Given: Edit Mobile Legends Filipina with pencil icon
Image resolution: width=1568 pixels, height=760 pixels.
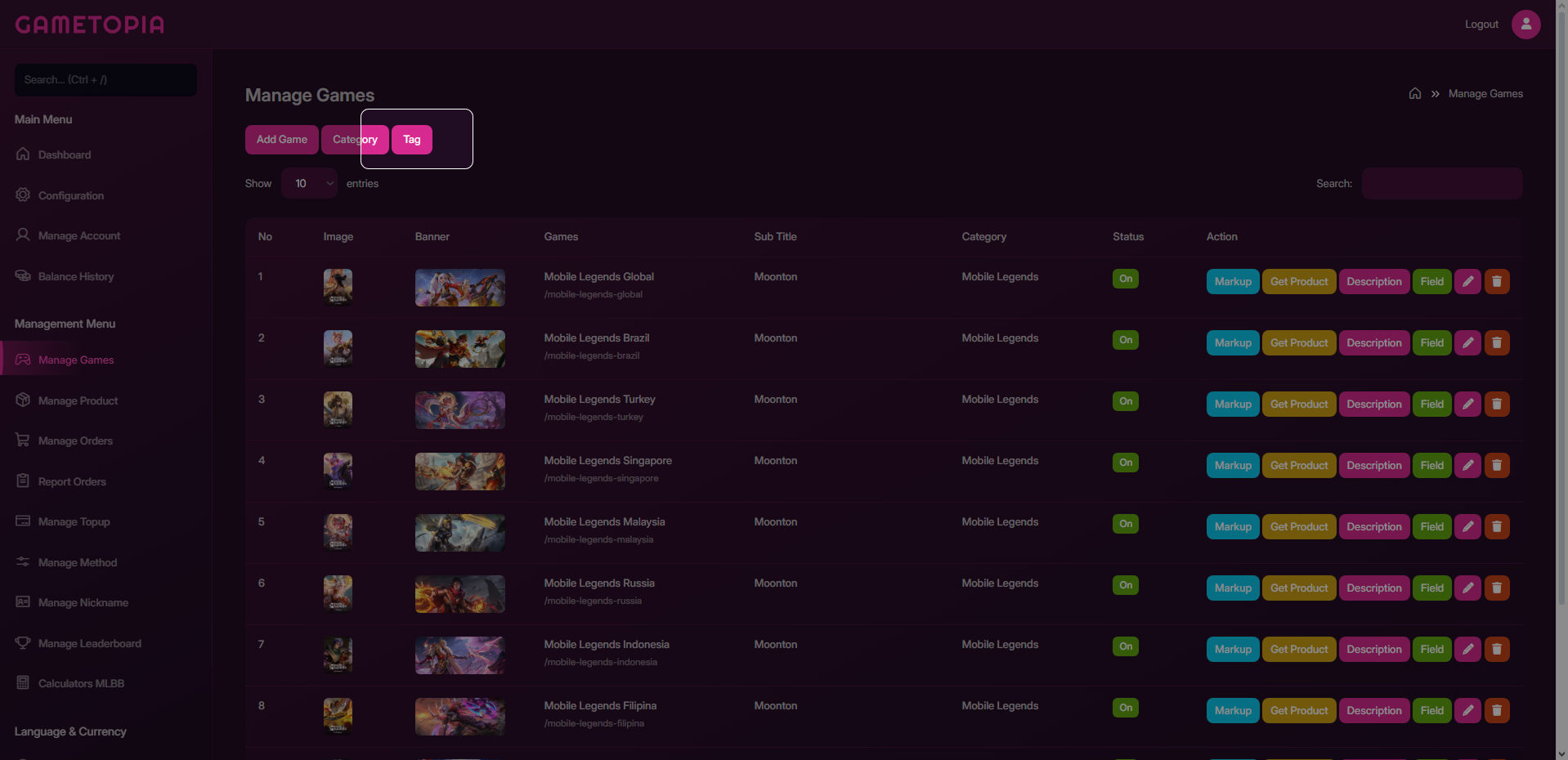Looking at the screenshot, I should [x=1467, y=710].
